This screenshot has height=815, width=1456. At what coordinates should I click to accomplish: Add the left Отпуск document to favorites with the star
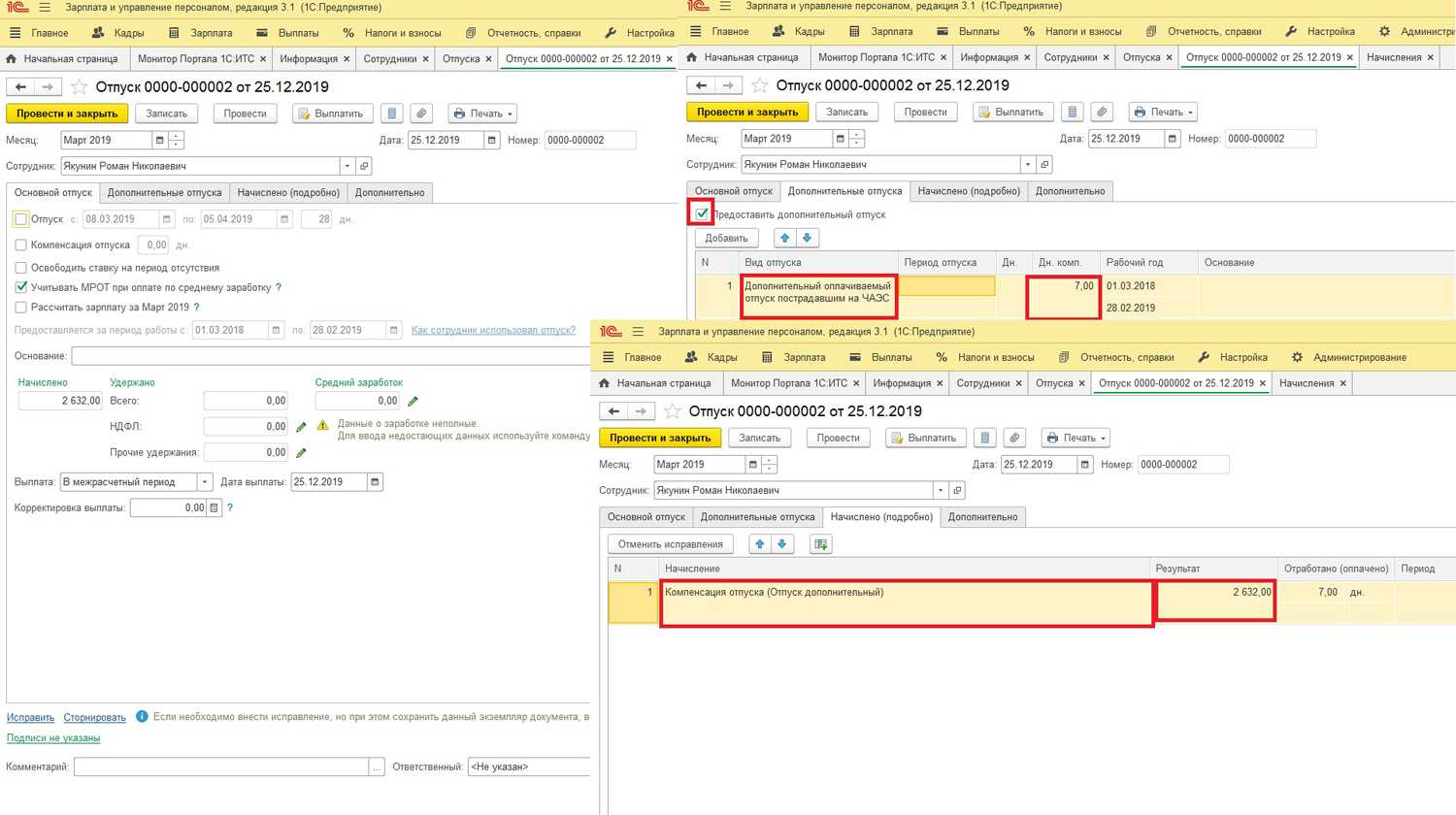click(80, 87)
